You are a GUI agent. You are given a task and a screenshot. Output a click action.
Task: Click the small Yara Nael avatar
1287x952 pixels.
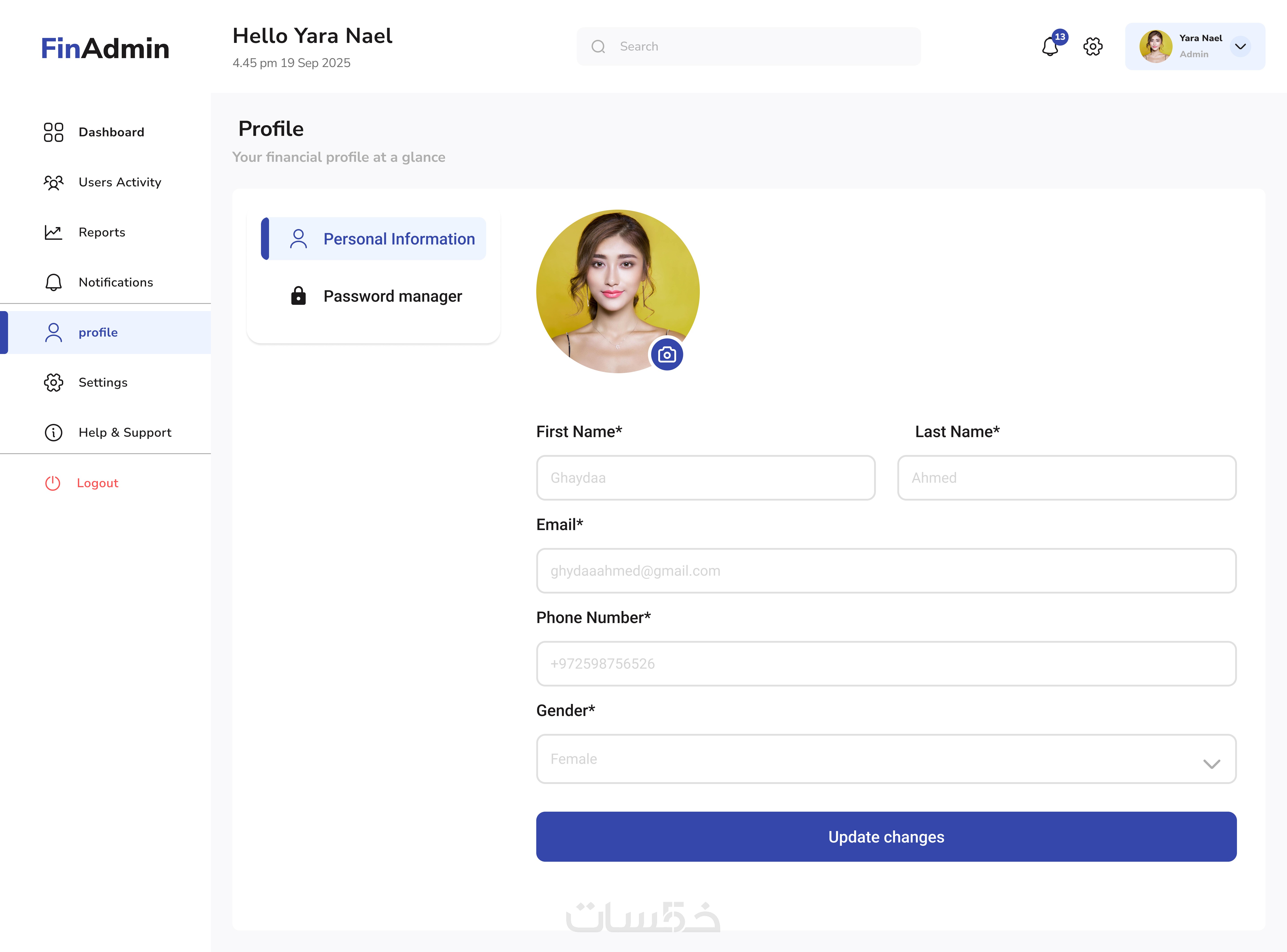coord(1156,47)
